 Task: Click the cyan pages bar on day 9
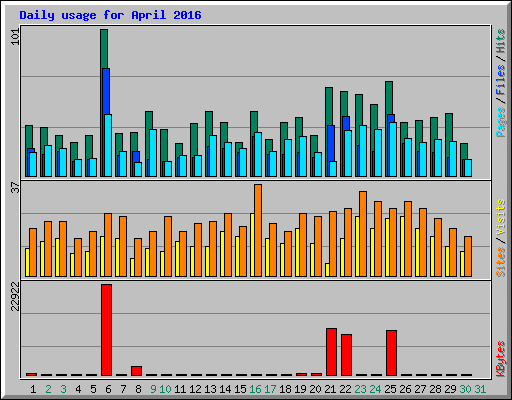153,153
